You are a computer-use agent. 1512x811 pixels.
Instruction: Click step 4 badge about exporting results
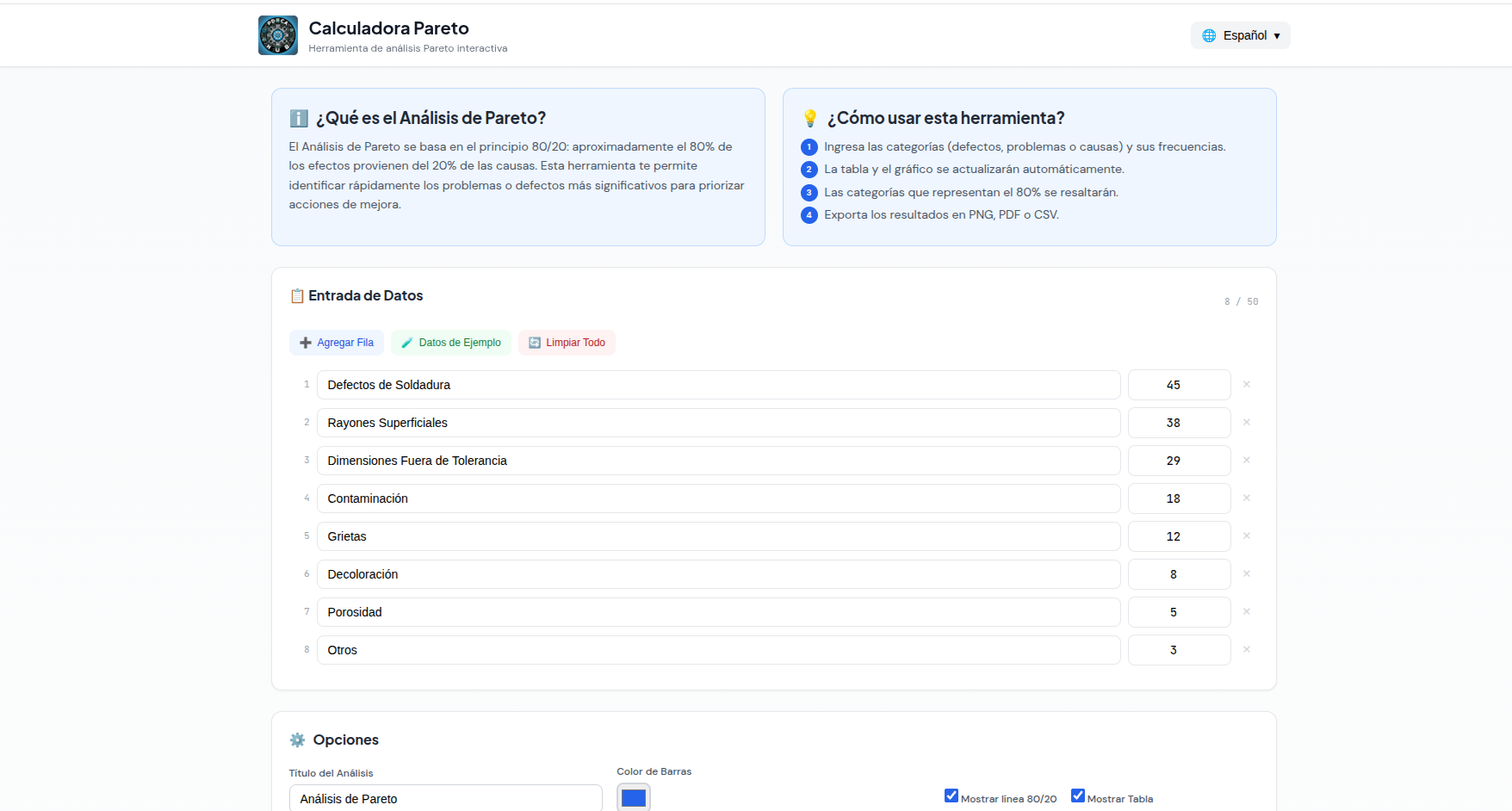(x=809, y=215)
